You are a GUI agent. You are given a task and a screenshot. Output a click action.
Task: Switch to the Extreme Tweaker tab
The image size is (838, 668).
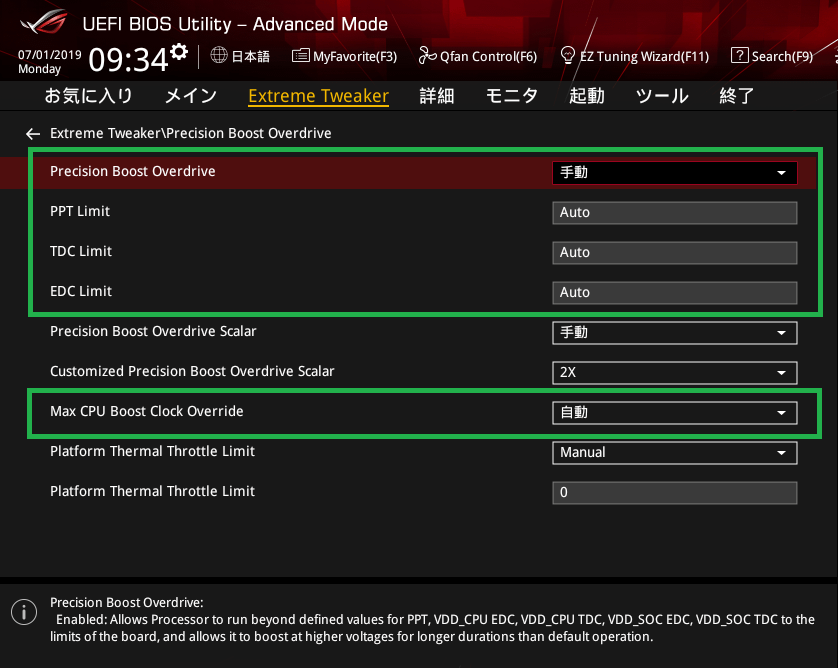click(x=318, y=96)
